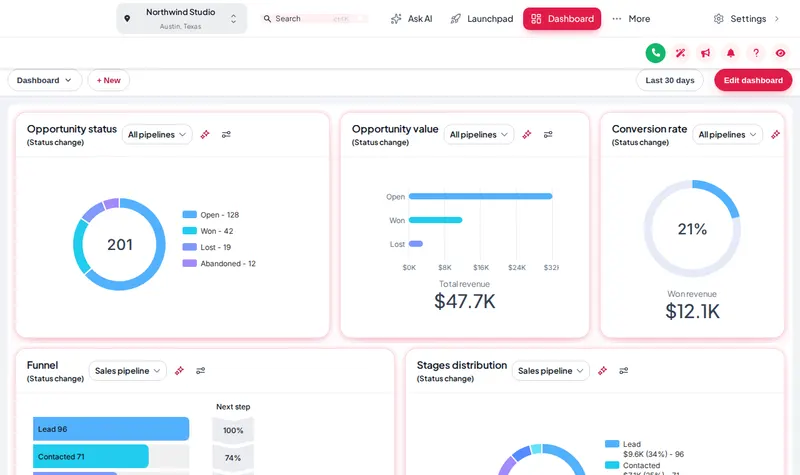Select the Launchpad menu item

click(x=482, y=19)
